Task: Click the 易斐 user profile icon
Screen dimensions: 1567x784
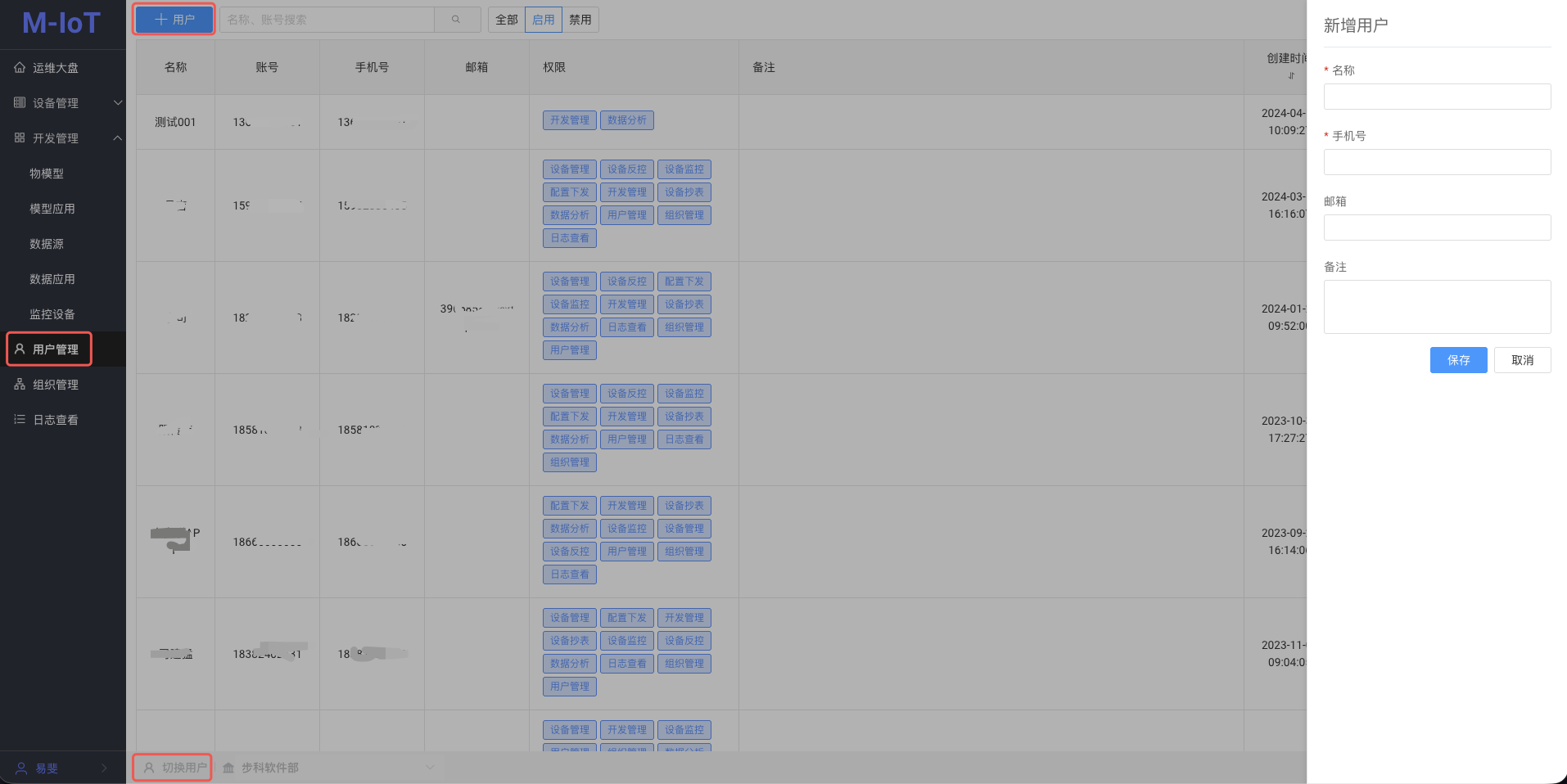Action: tap(21, 768)
